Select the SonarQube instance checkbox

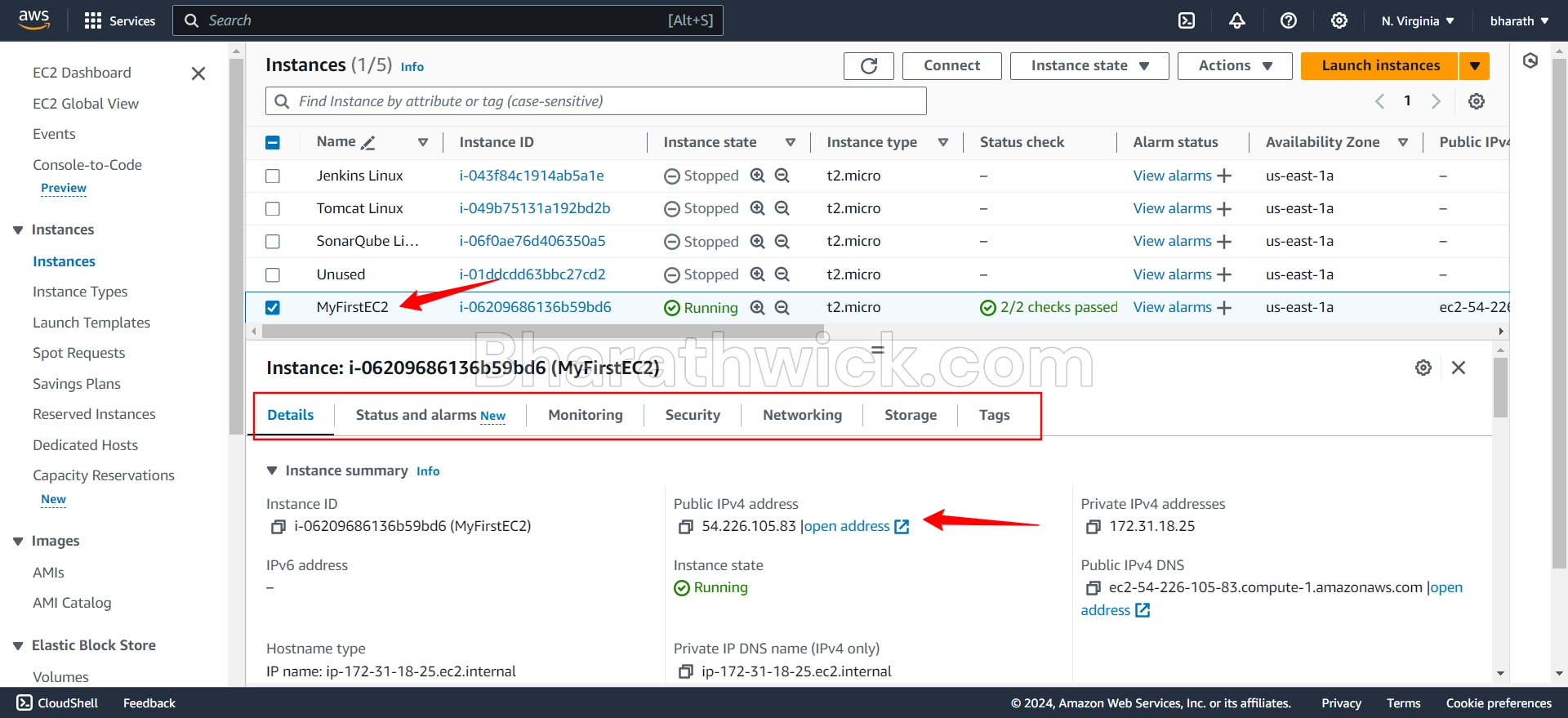(273, 241)
